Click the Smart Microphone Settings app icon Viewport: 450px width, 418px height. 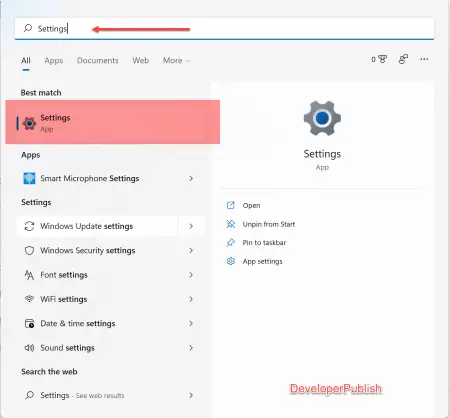point(29,178)
